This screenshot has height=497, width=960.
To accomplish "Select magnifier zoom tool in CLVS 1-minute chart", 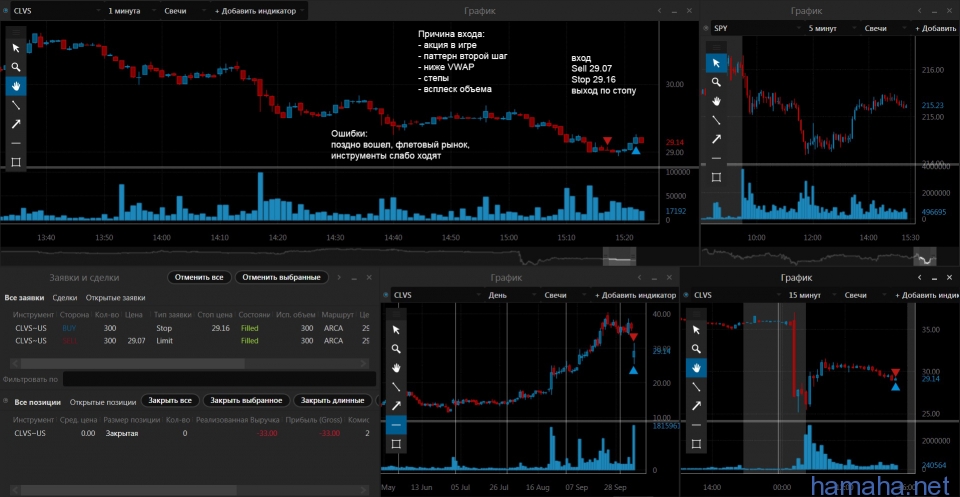I will (16, 67).
